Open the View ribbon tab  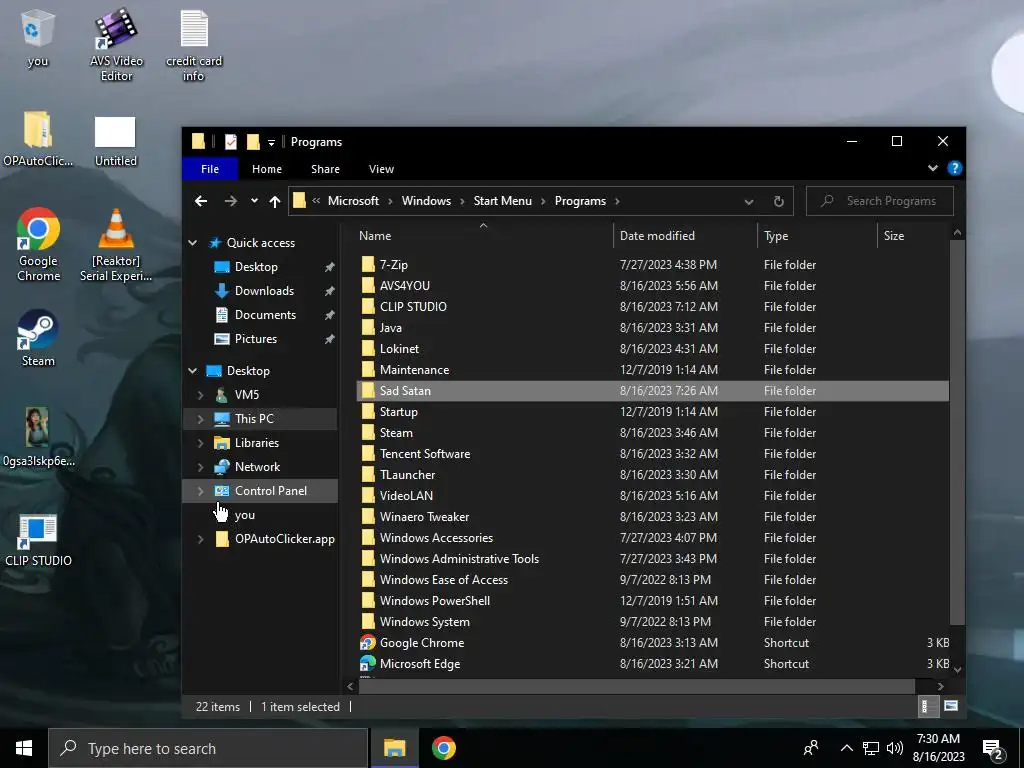(x=381, y=169)
